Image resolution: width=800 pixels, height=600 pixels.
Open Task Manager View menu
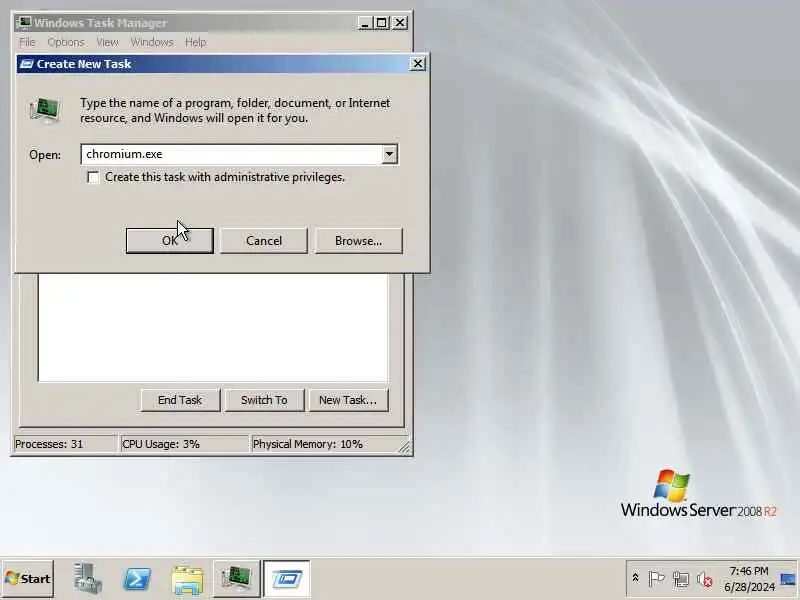point(107,42)
